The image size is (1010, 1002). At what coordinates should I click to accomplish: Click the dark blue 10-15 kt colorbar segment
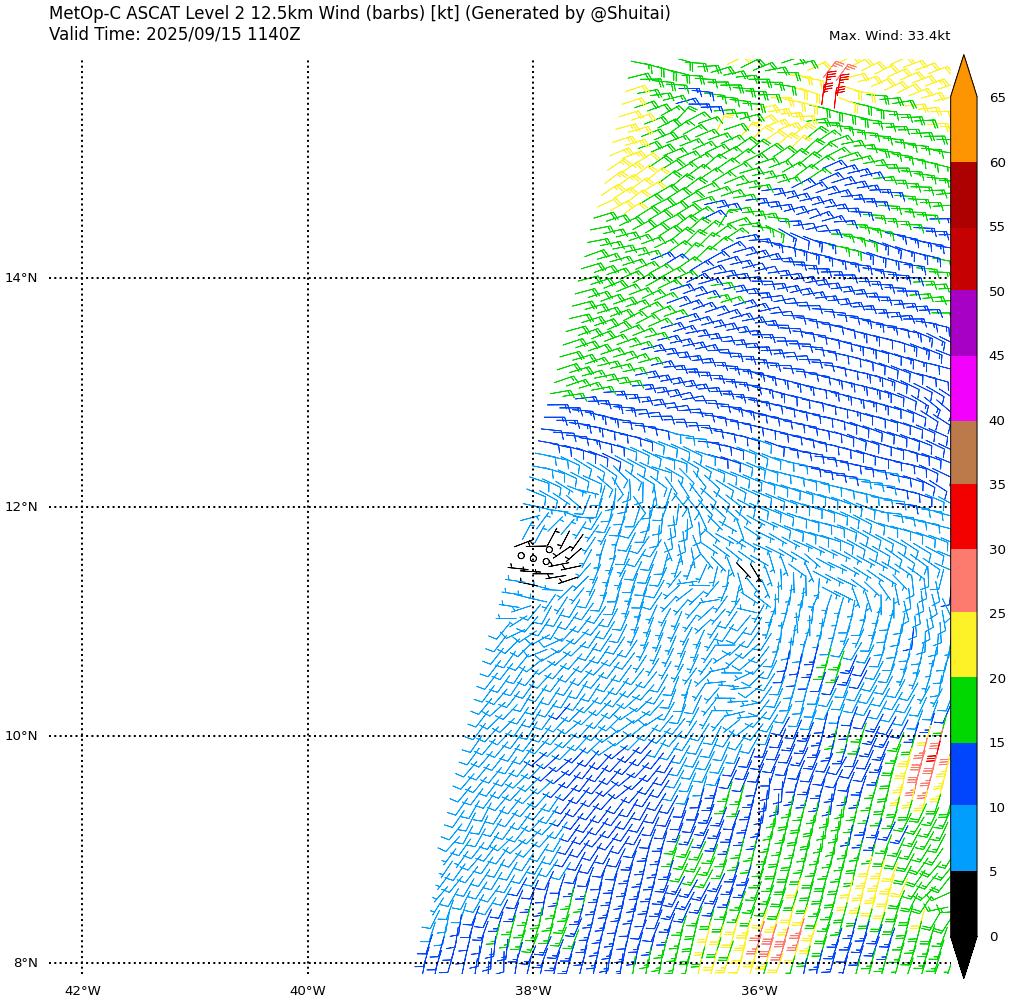click(x=964, y=774)
